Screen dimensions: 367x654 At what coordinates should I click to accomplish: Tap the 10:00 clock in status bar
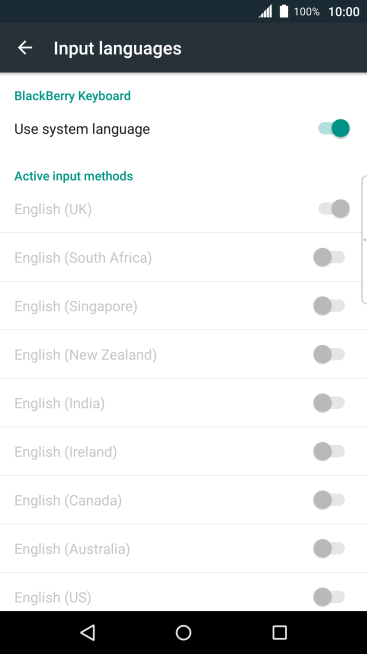click(x=344, y=12)
